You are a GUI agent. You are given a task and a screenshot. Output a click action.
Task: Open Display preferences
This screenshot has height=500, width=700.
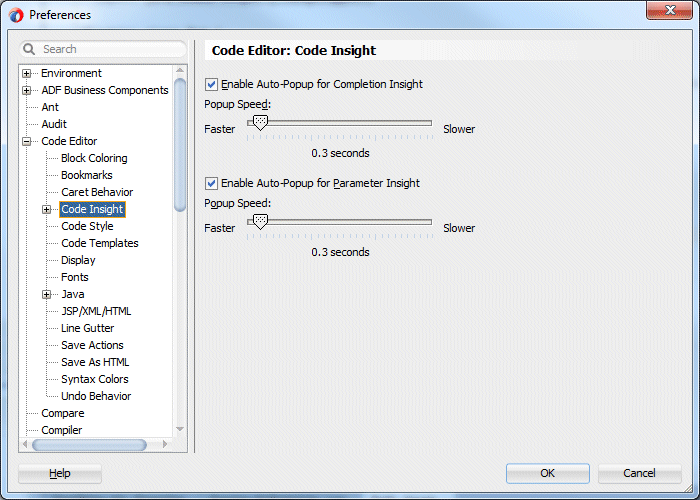click(78, 260)
